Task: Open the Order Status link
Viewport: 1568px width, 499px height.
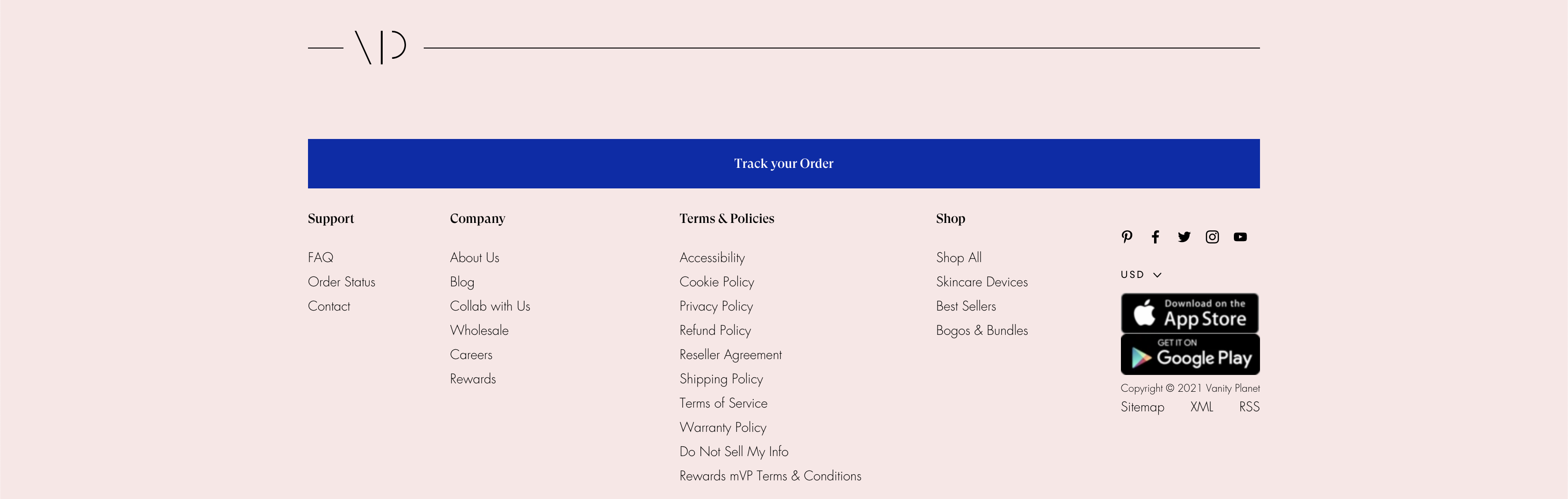Action: (x=342, y=282)
